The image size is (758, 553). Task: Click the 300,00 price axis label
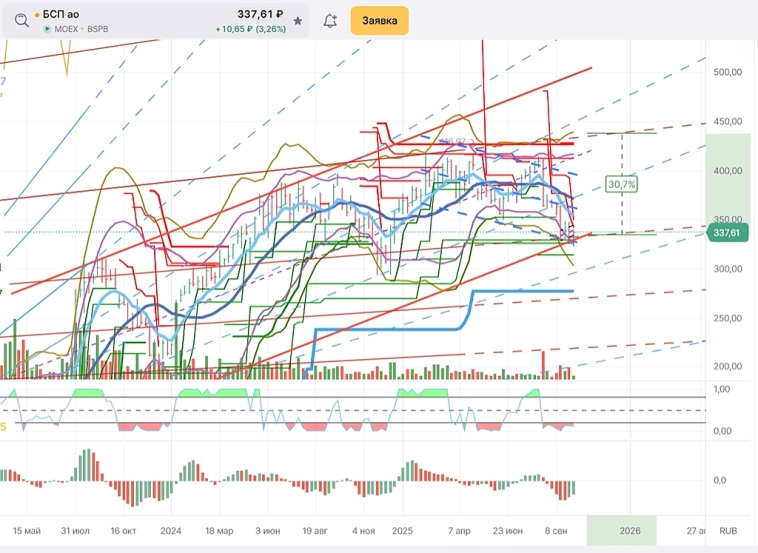728,269
